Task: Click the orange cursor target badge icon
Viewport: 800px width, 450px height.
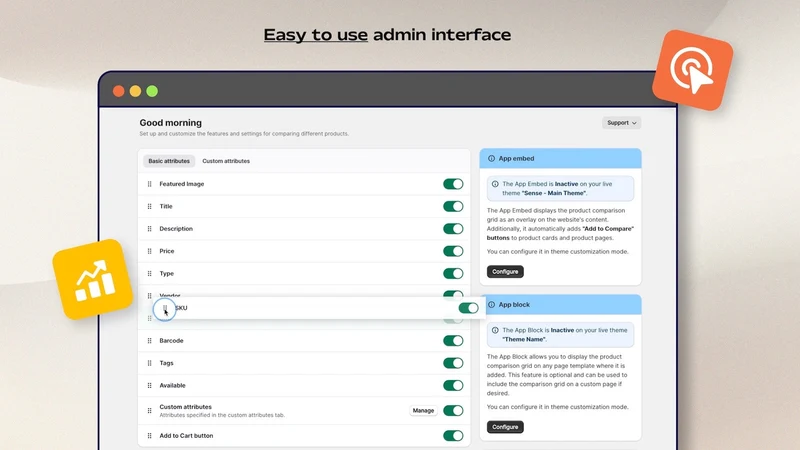Action: [x=692, y=70]
